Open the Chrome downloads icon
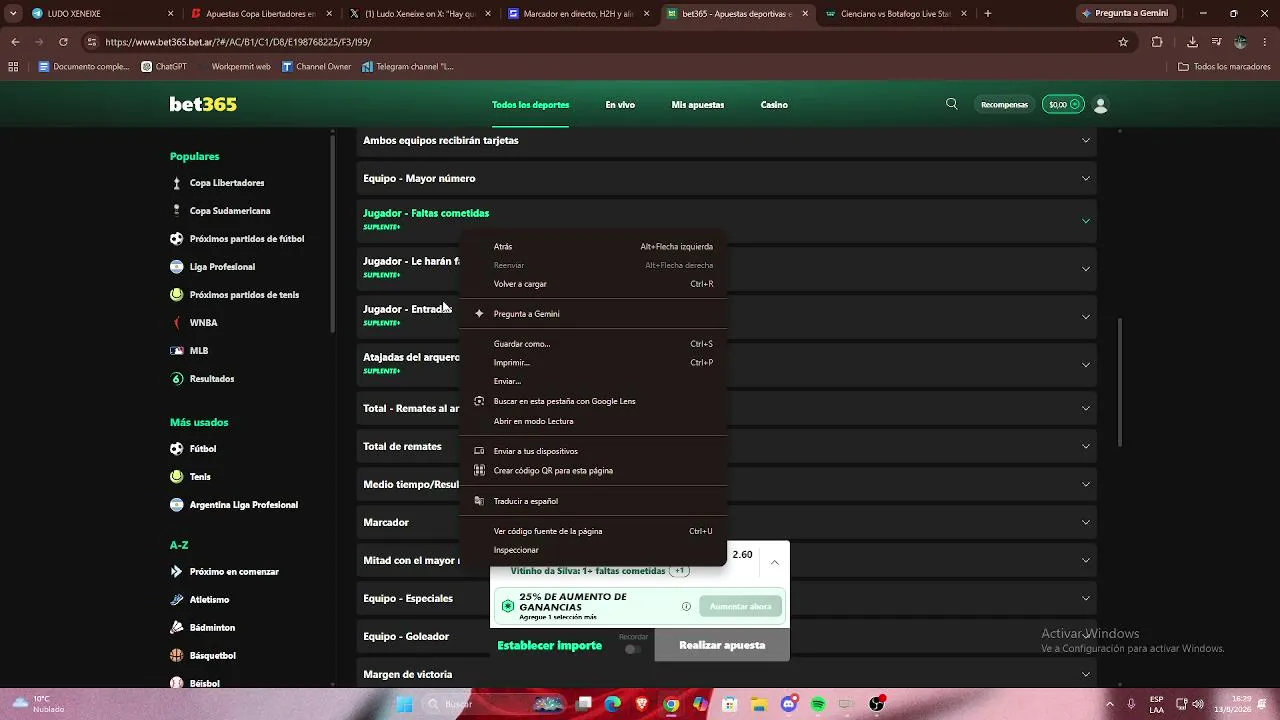 [1192, 42]
